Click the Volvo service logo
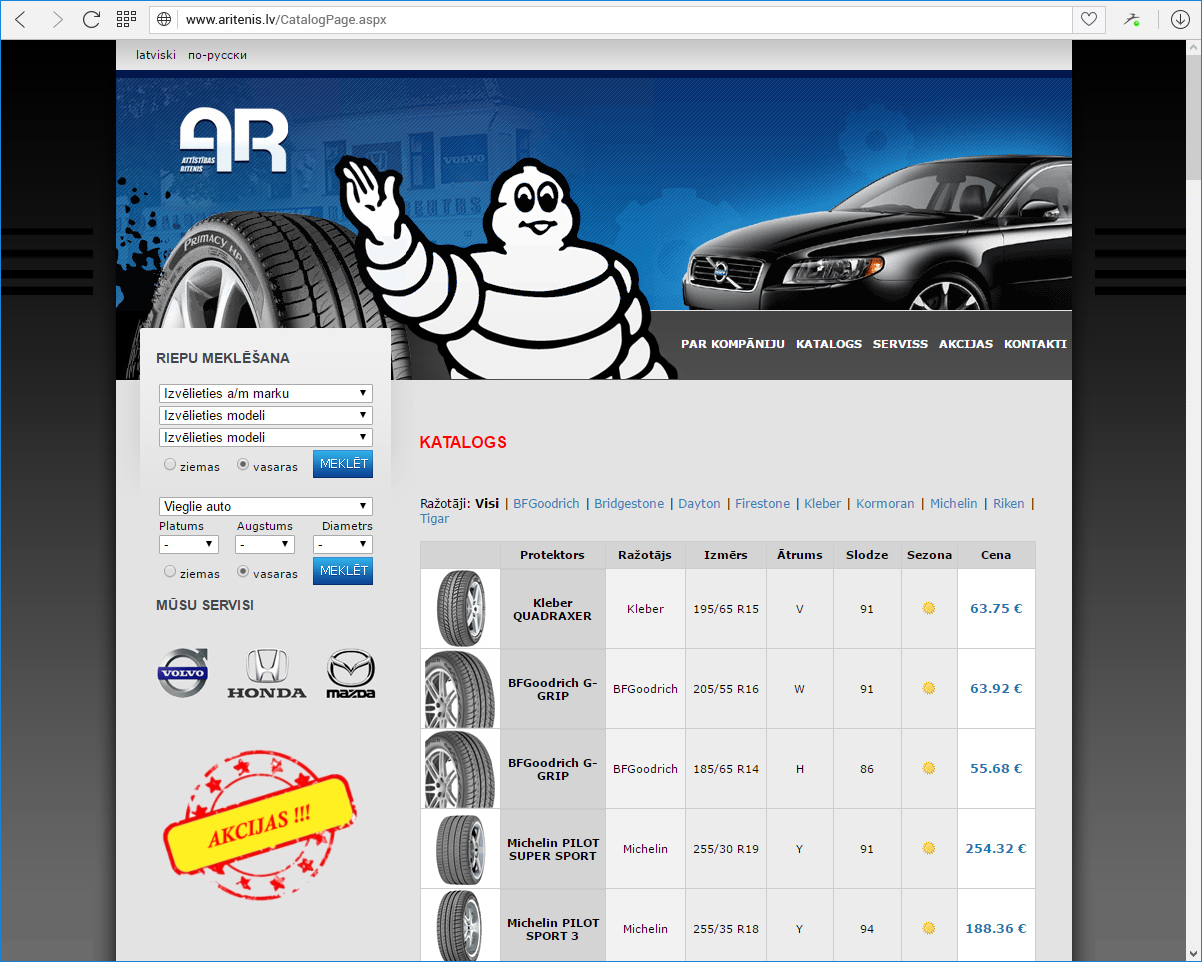This screenshot has width=1202, height=962. click(184, 673)
